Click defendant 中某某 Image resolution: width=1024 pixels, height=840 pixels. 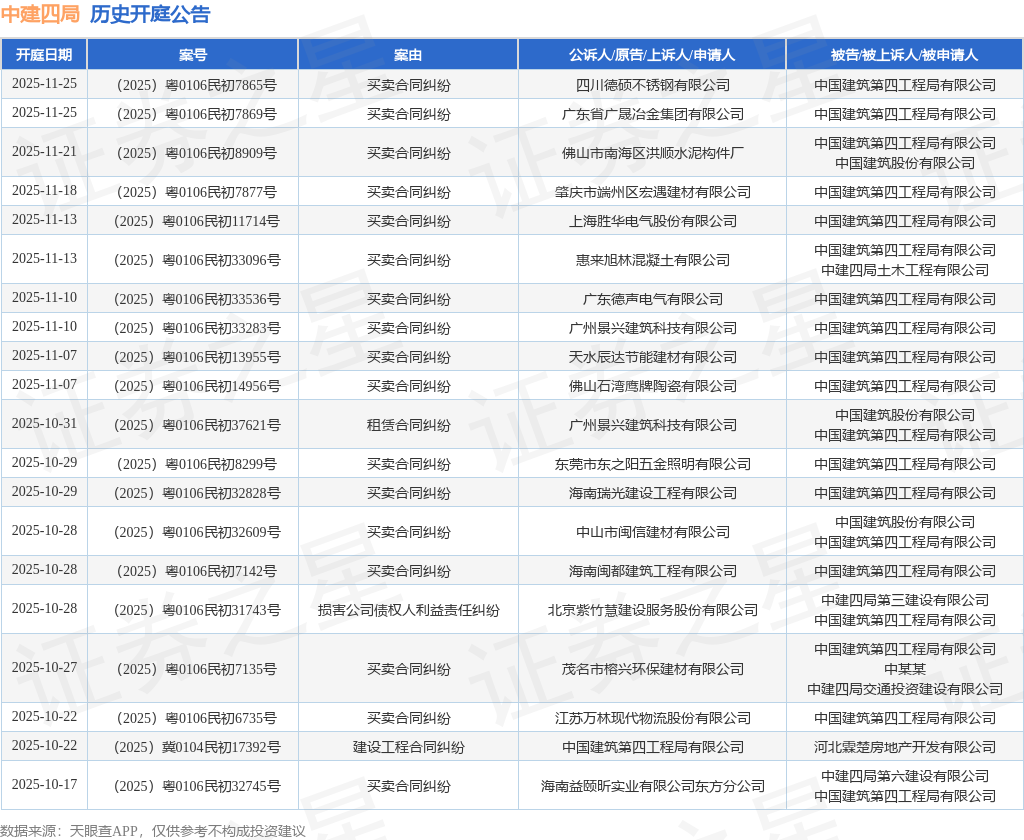[x=904, y=669]
